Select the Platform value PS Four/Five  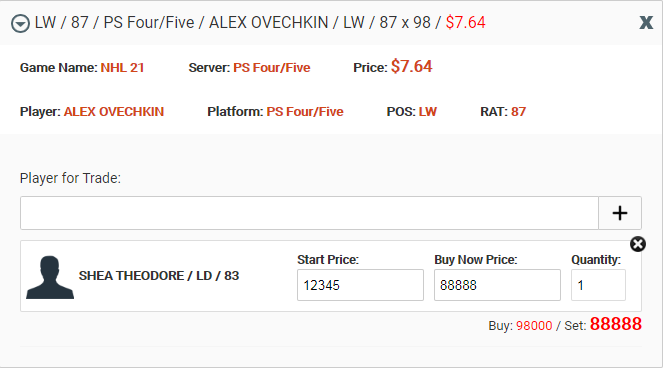click(305, 112)
